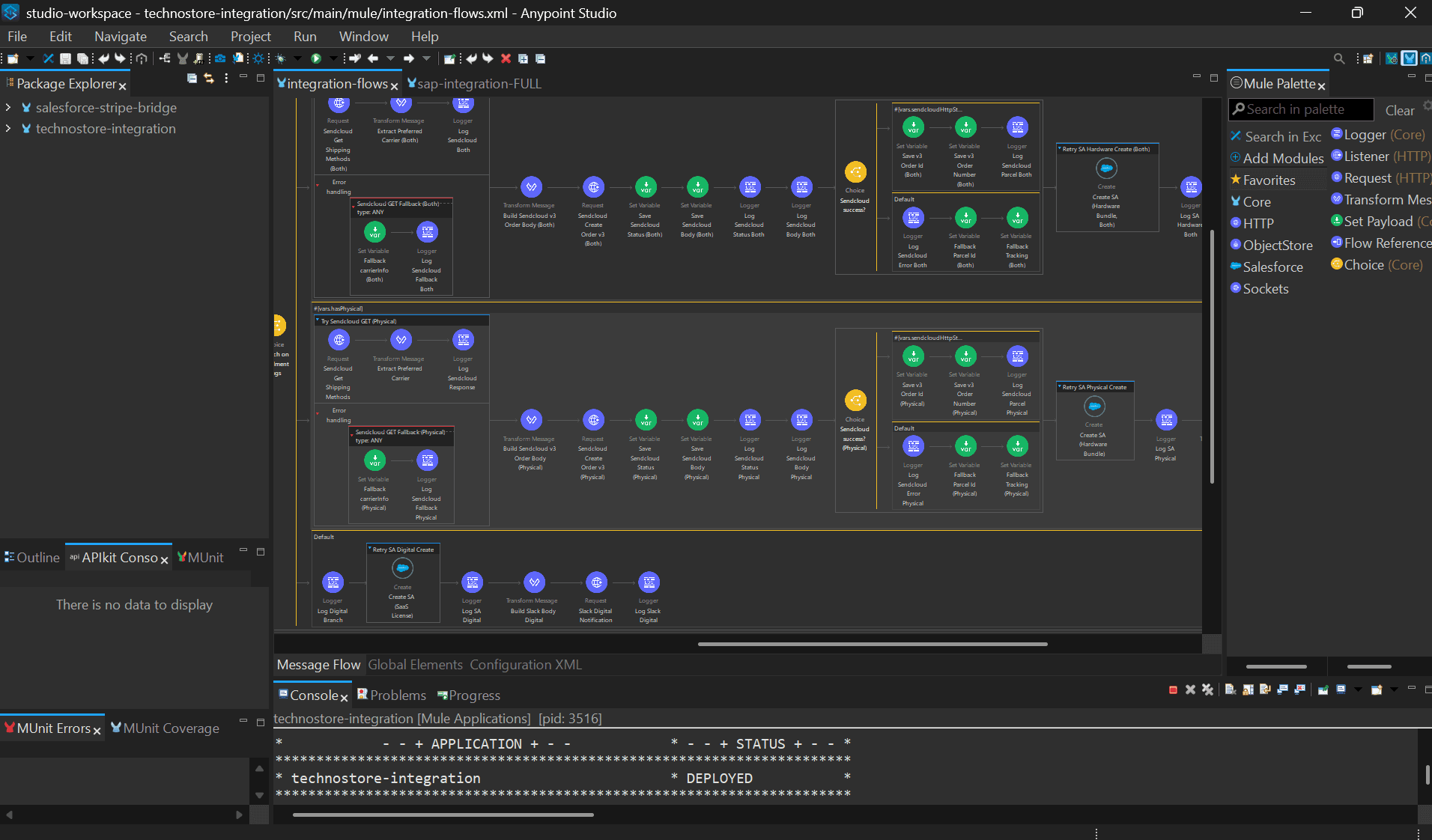
Task: Select the 'Create SA (SaaS License)' Salesforce node
Action: click(402, 568)
